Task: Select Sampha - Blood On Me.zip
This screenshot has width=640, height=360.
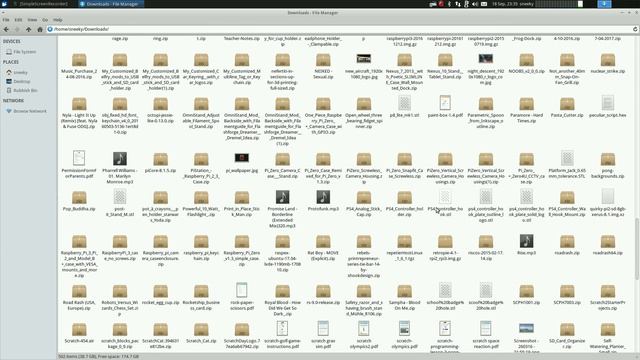Action: [x=404, y=291]
